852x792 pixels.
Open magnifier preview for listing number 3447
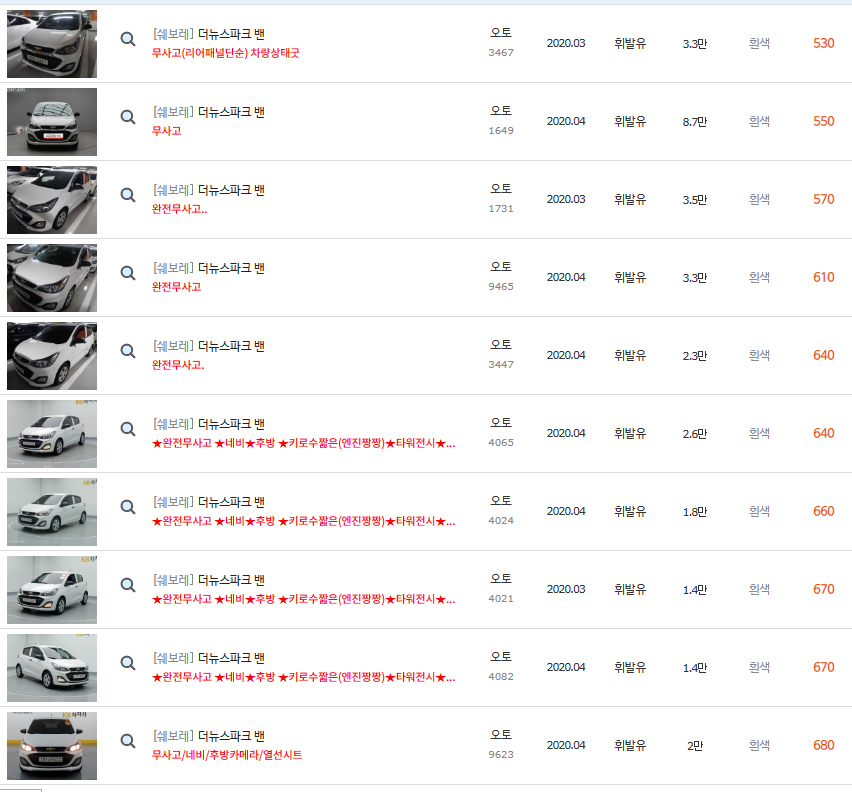(x=128, y=351)
